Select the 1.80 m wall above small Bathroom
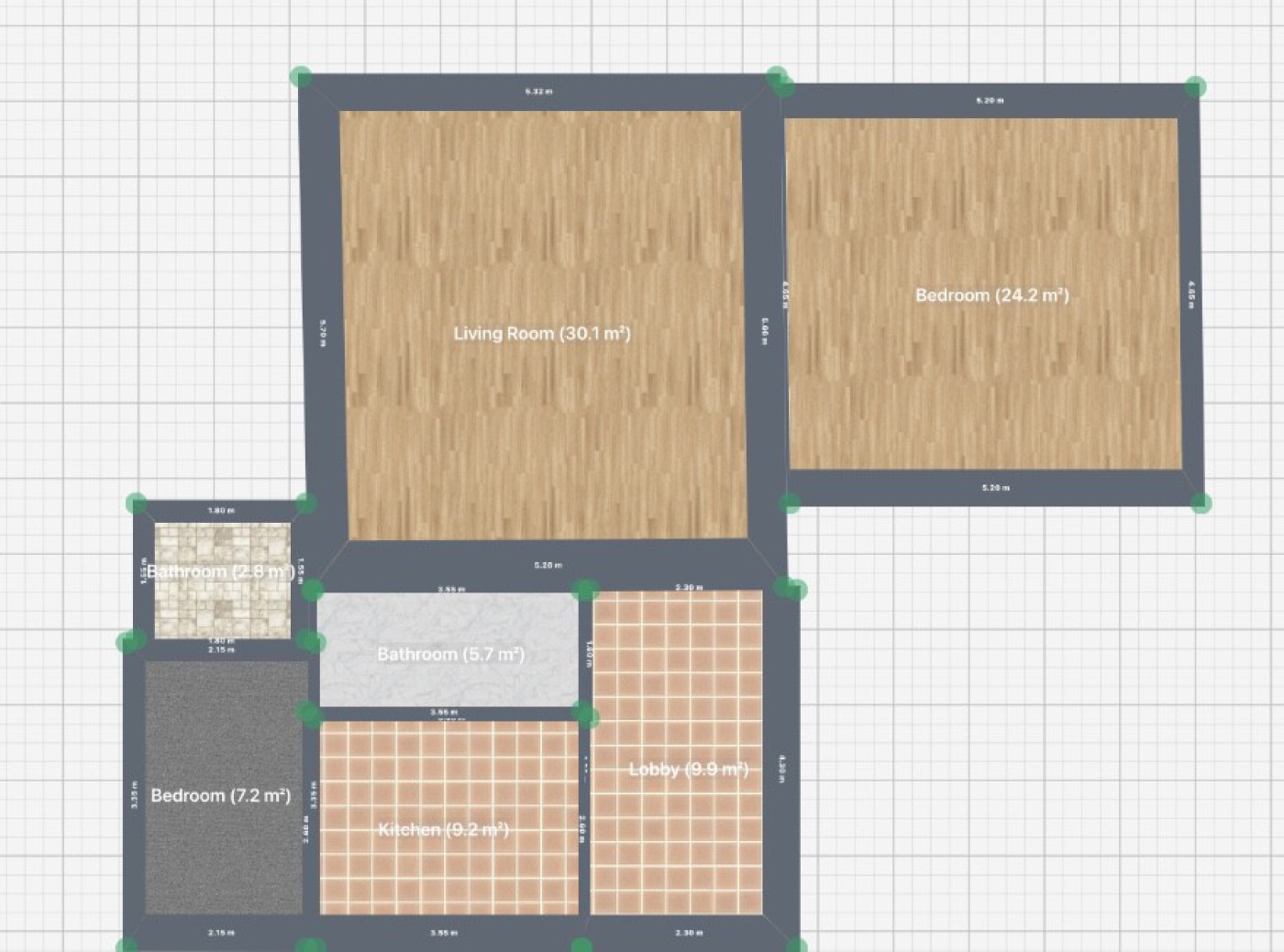Viewport: 1284px width, 952px height. (x=221, y=510)
